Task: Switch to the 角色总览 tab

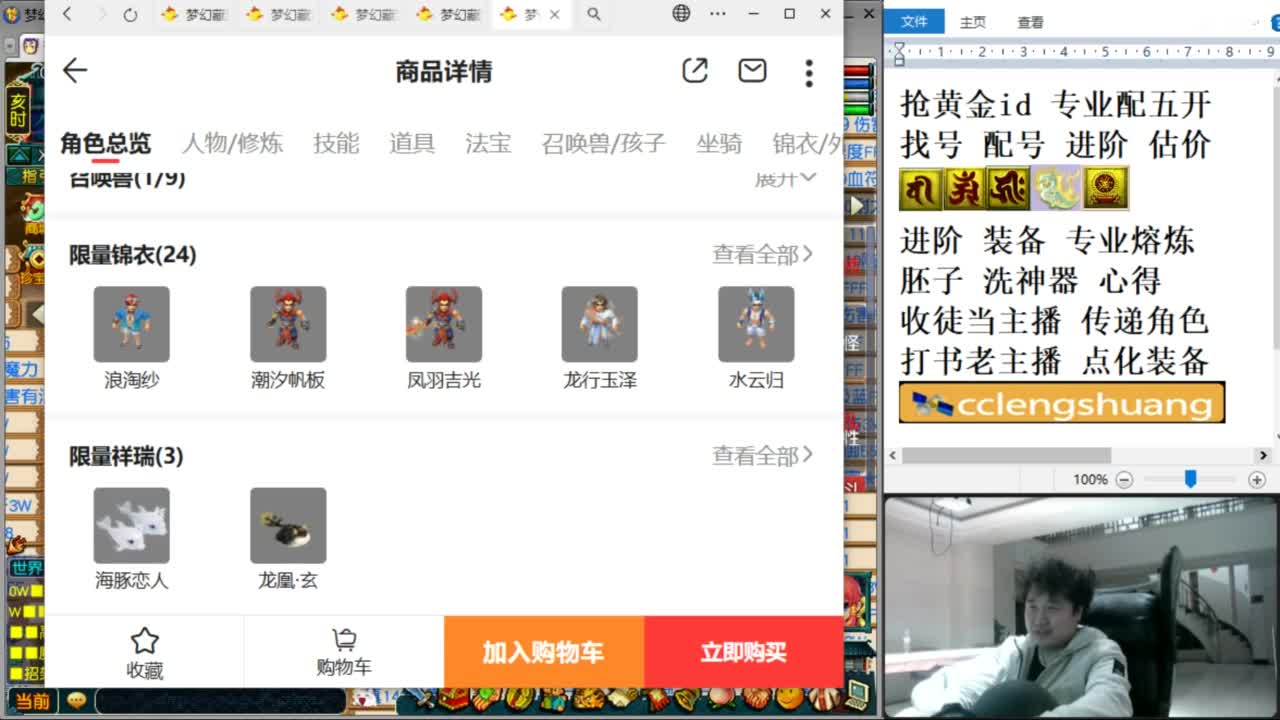Action: pos(105,143)
